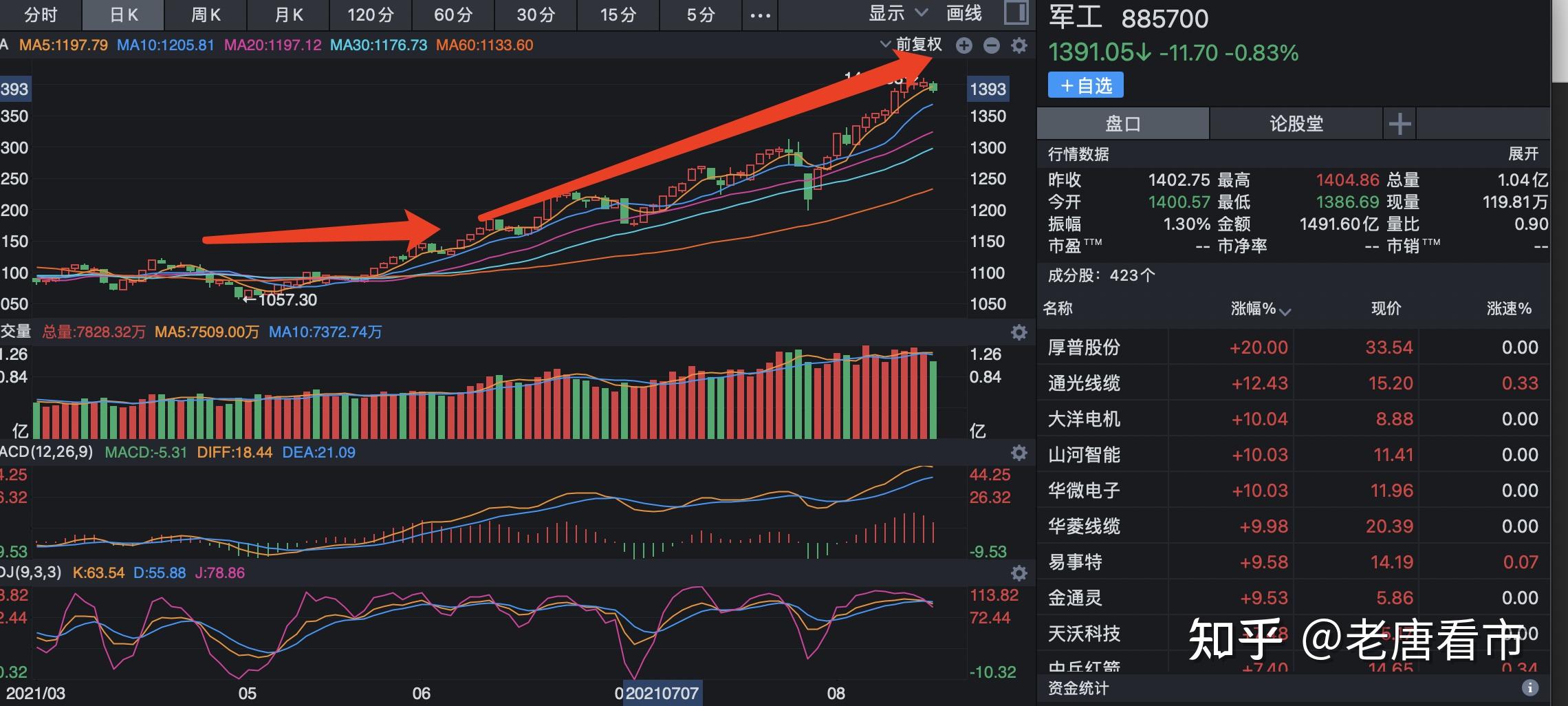Switch chart to 5分 period
This screenshot has height=706, width=1568.
701,15
